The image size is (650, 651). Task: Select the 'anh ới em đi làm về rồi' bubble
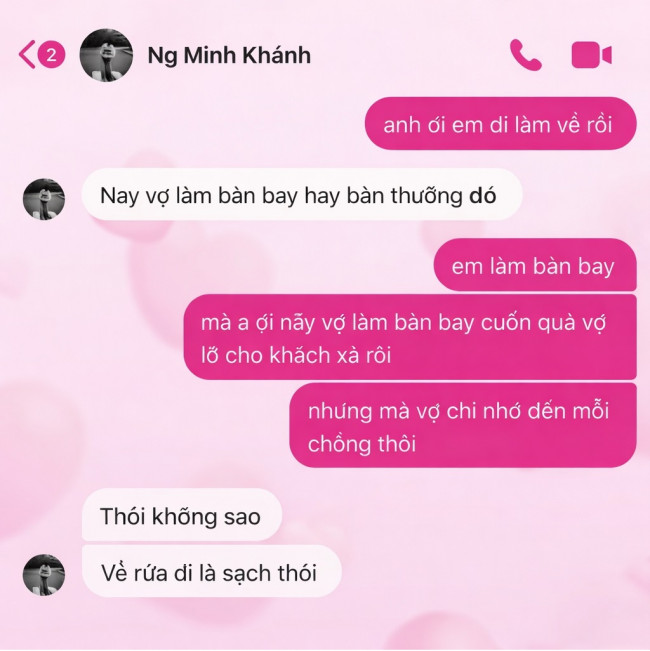501,124
